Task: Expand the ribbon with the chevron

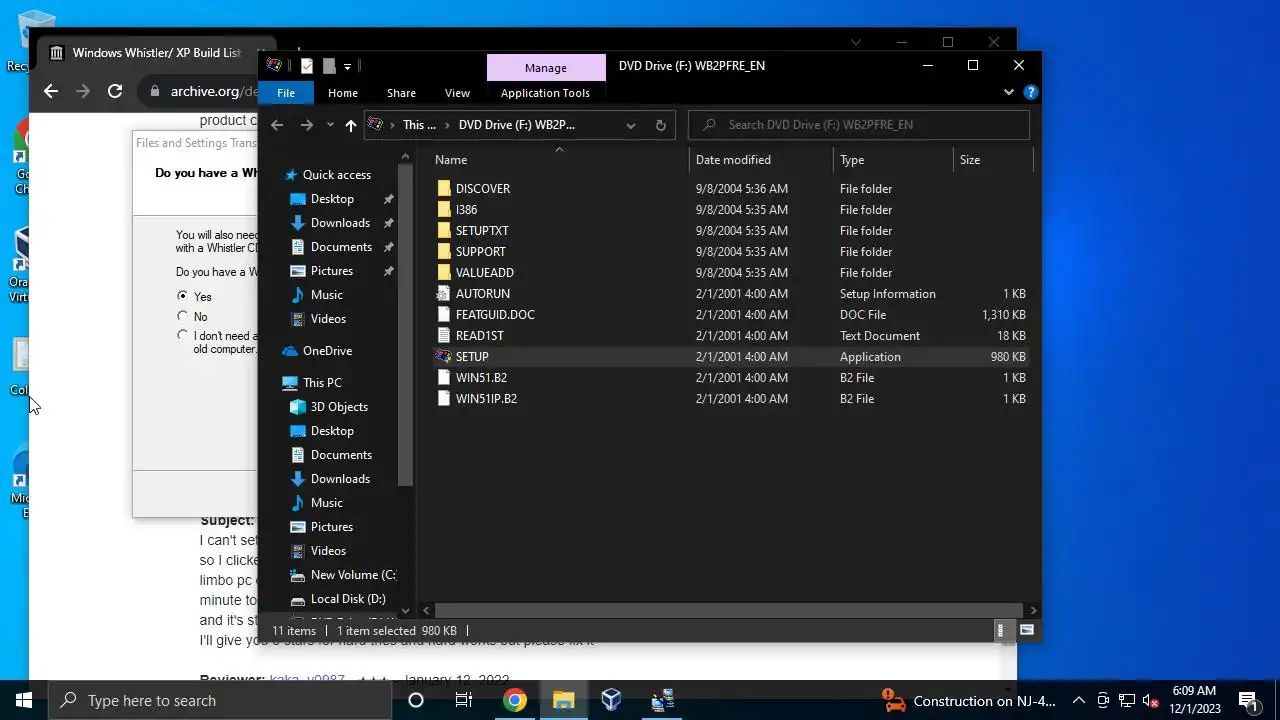Action: (x=1008, y=92)
